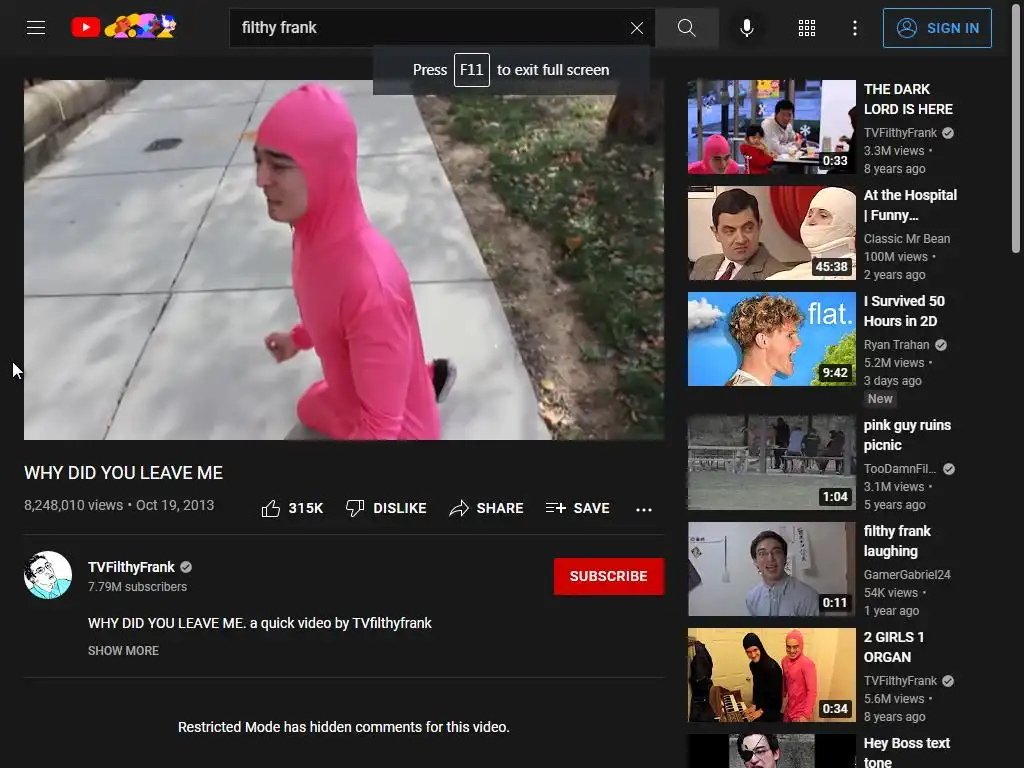The height and width of the screenshot is (768, 1024).
Task: Open TVFilthyFrank channel name link
Action: pyautogui.click(x=131, y=567)
